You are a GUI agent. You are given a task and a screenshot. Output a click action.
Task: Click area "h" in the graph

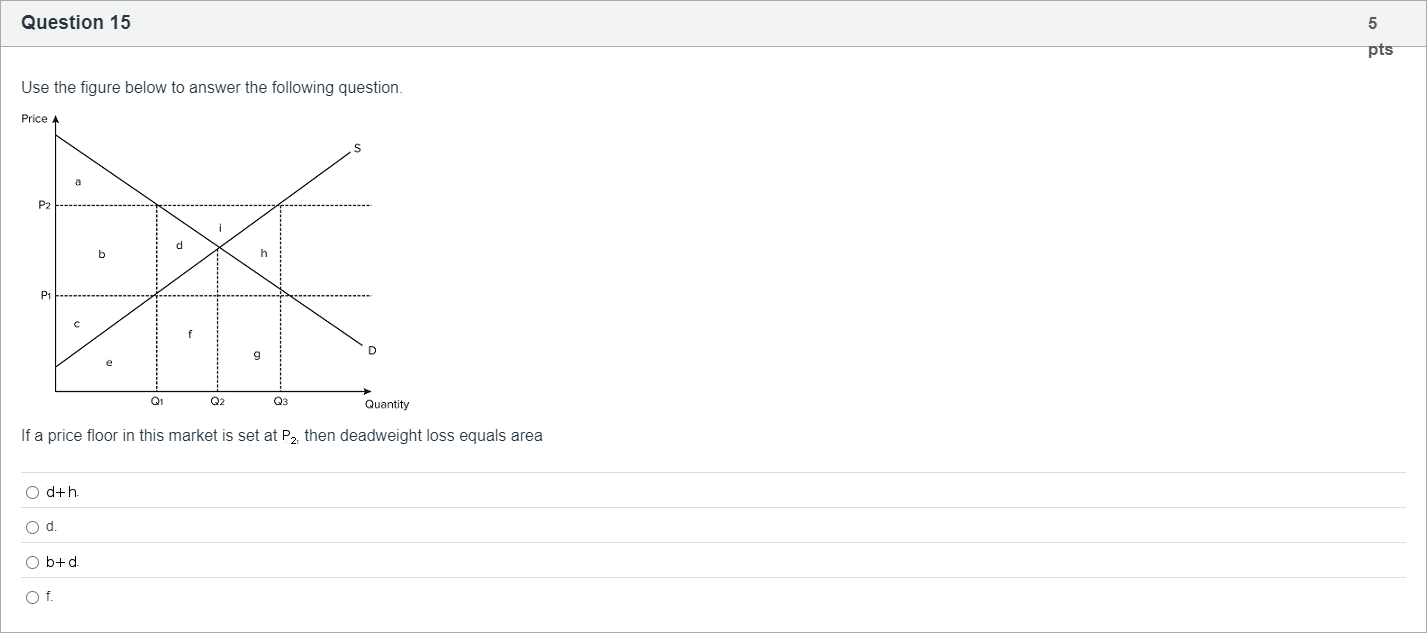pyautogui.click(x=263, y=253)
